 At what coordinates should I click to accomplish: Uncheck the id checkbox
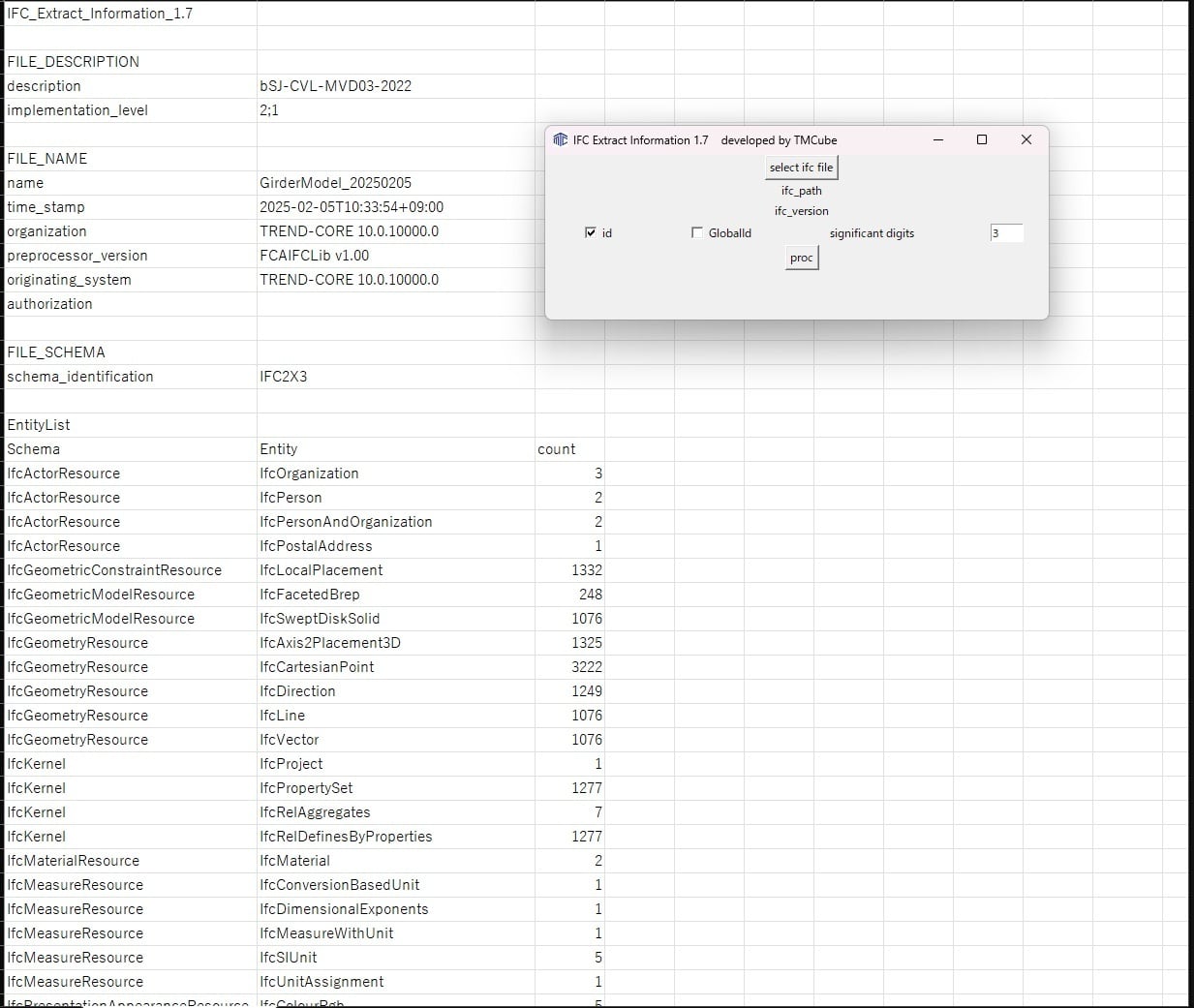click(591, 232)
